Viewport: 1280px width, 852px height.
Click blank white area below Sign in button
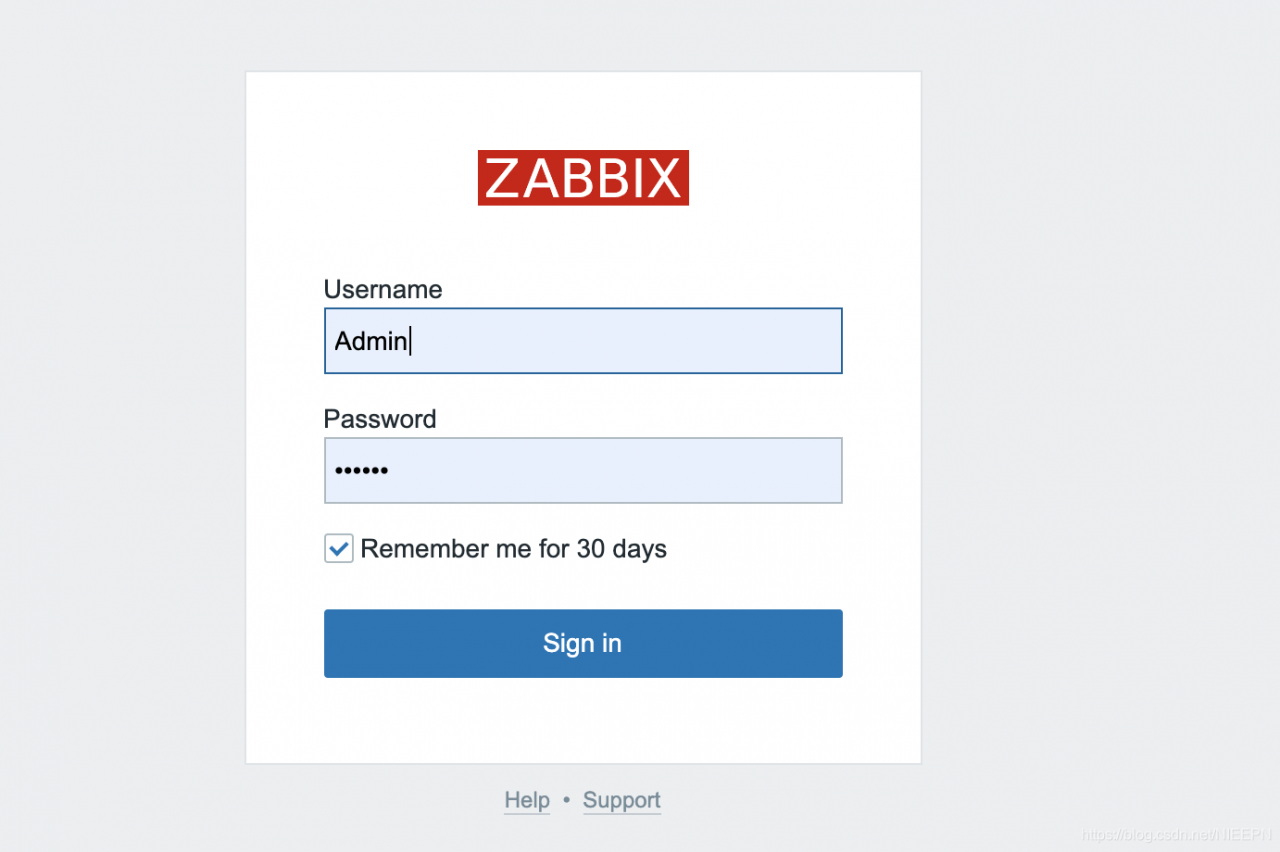[583, 720]
